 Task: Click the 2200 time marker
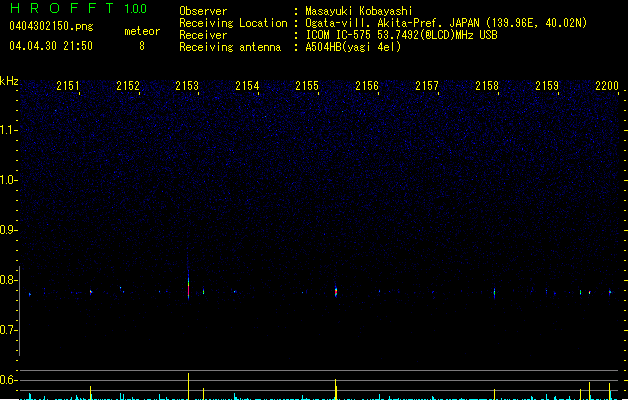click(607, 85)
